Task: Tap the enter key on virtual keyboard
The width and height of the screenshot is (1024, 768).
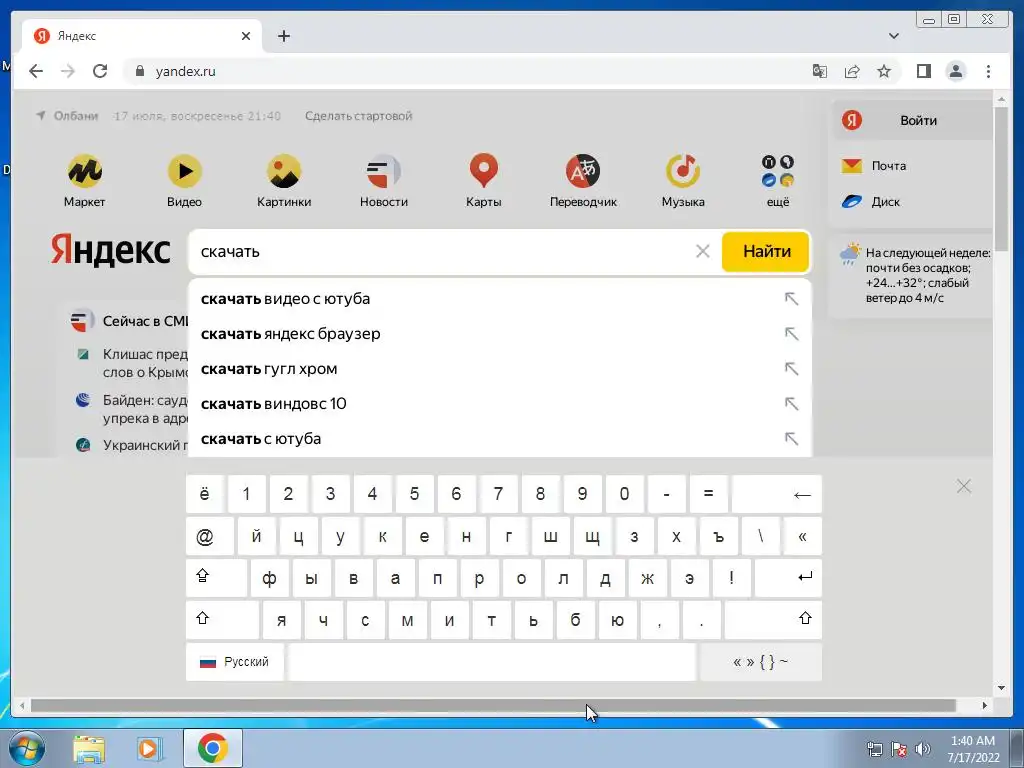Action: point(788,577)
